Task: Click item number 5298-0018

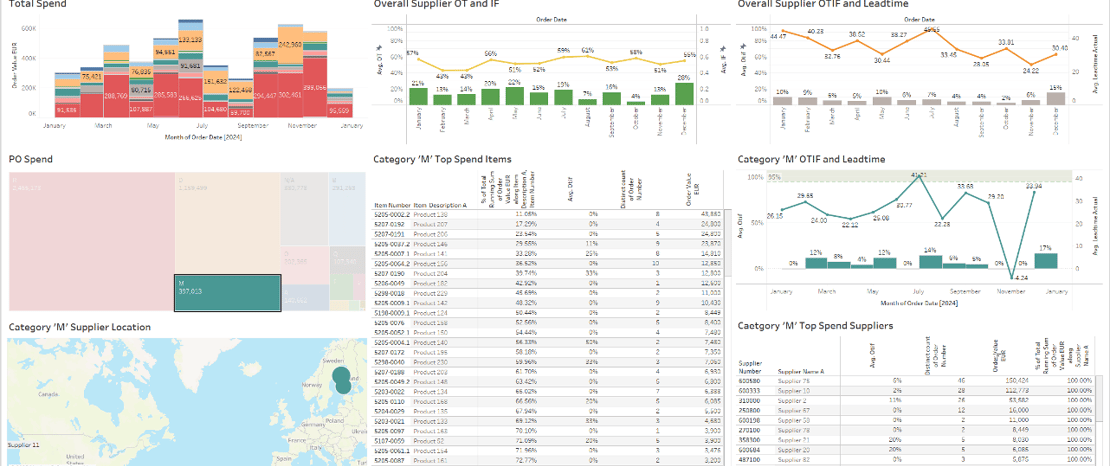Action: [x=388, y=292]
